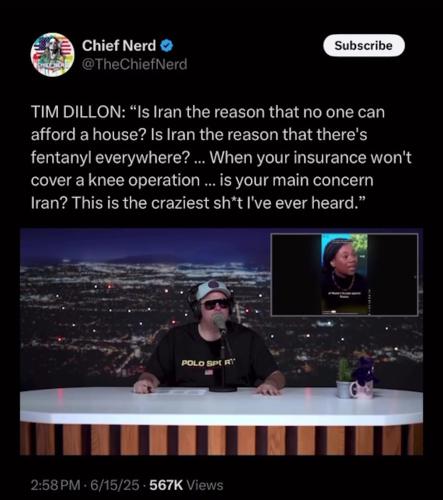Click the host's baseball cap
The height and width of the screenshot is (500, 443).
click(x=213, y=289)
